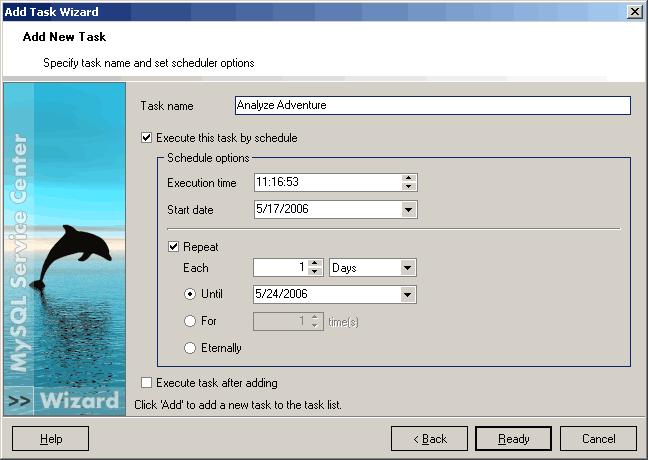This screenshot has height=460, width=648.
Task: Select the Eternally radio button
Action: (x=190, y=348)
